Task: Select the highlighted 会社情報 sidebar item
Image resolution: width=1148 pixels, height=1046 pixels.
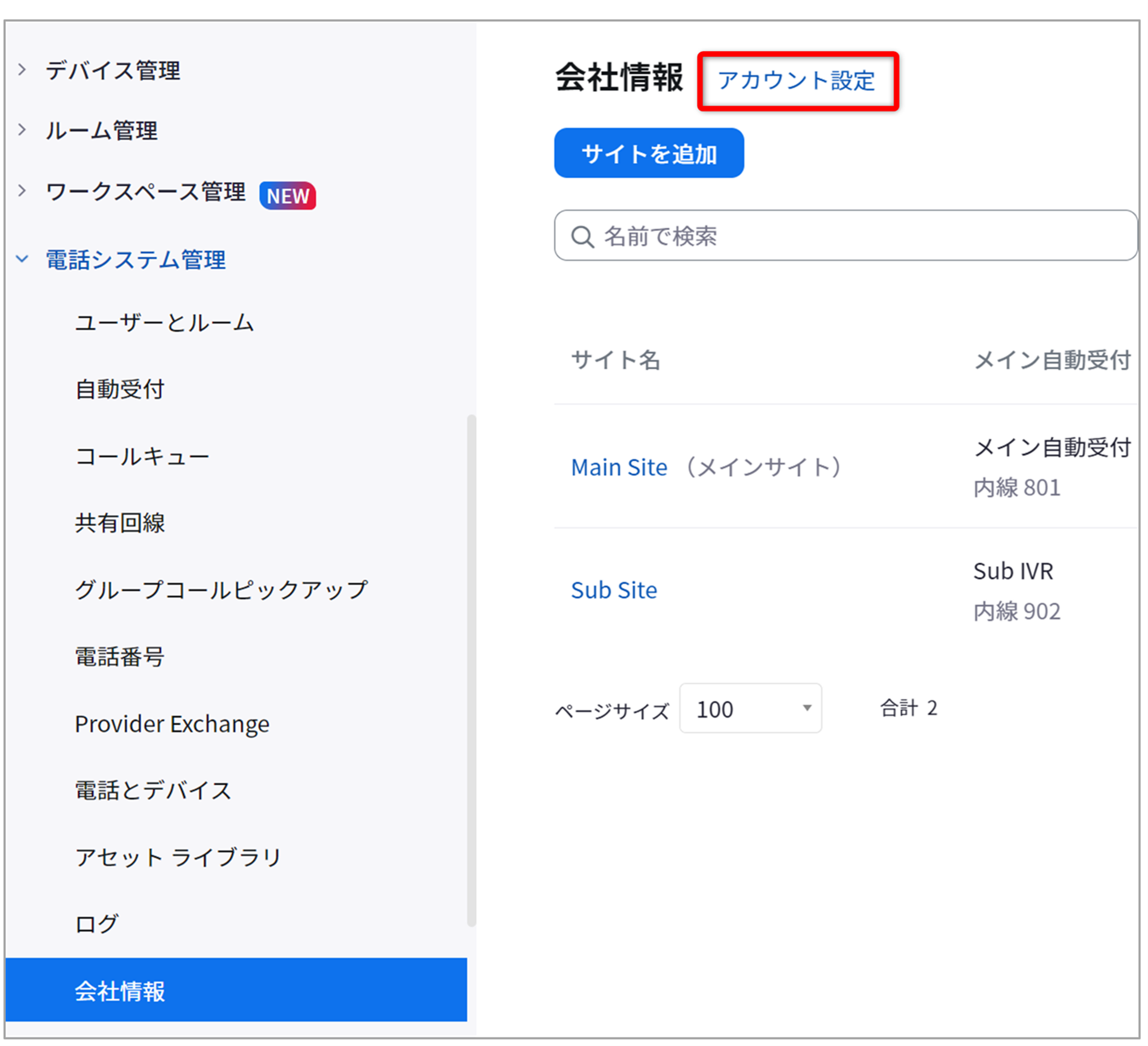Action: tap(236, 991)
